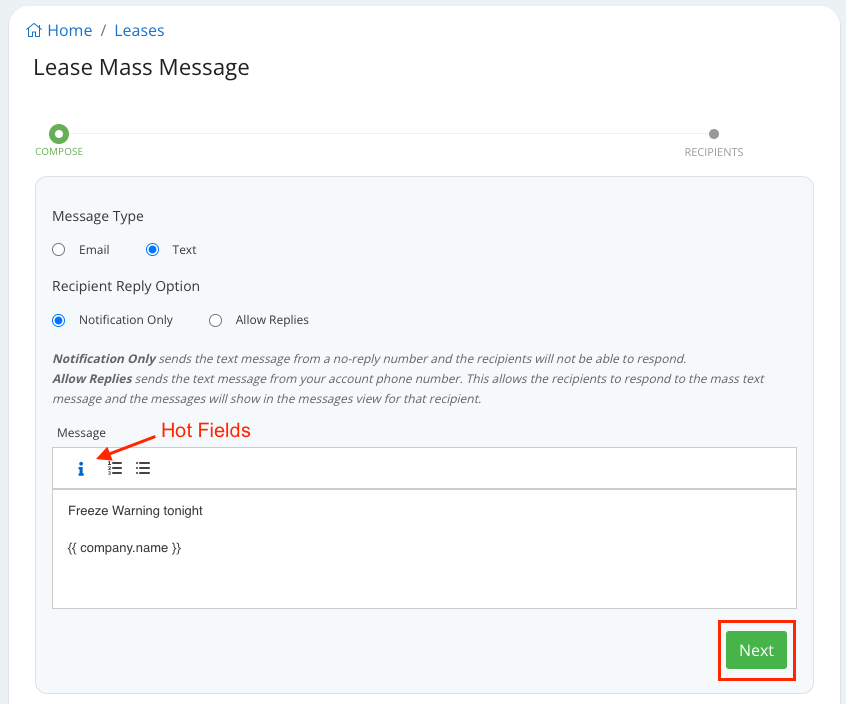The image size is (846, 704).
Task: Click the RECIPIENTS step indicator dot
Action: click(x=713, y=132)
